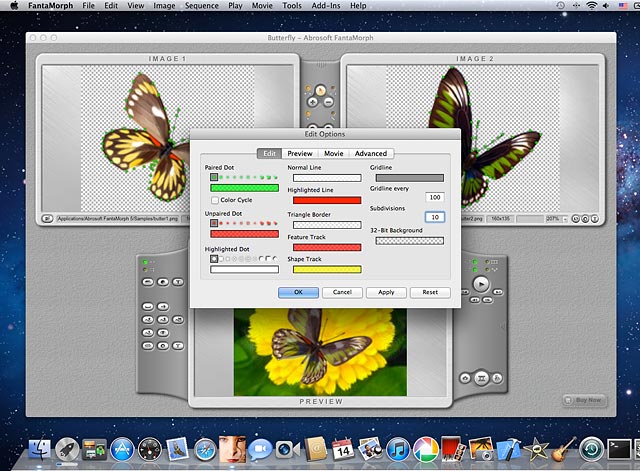
Task: Click the zoom in plus button between image panels
Action: pos(313,102)
